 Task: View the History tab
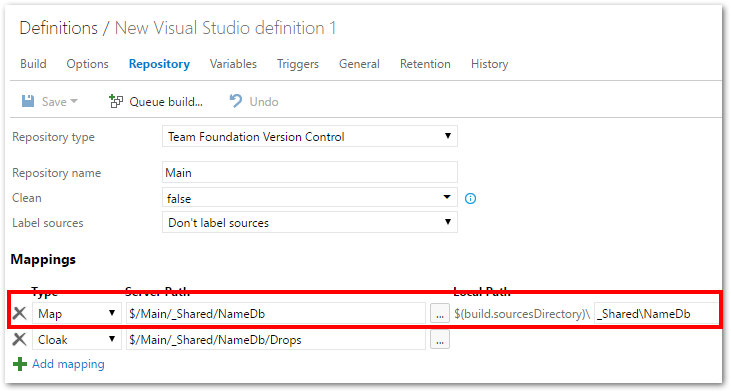tap(490, 64)
